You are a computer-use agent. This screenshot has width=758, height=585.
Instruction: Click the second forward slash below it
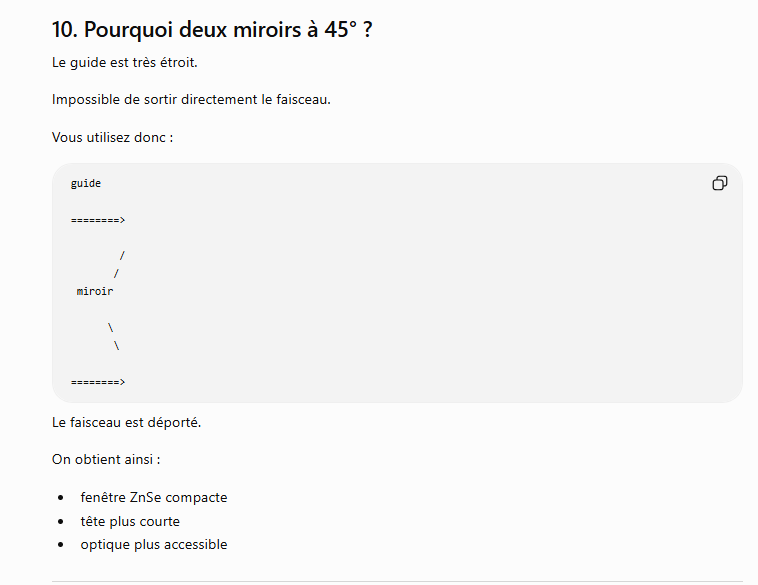[116, 274]
